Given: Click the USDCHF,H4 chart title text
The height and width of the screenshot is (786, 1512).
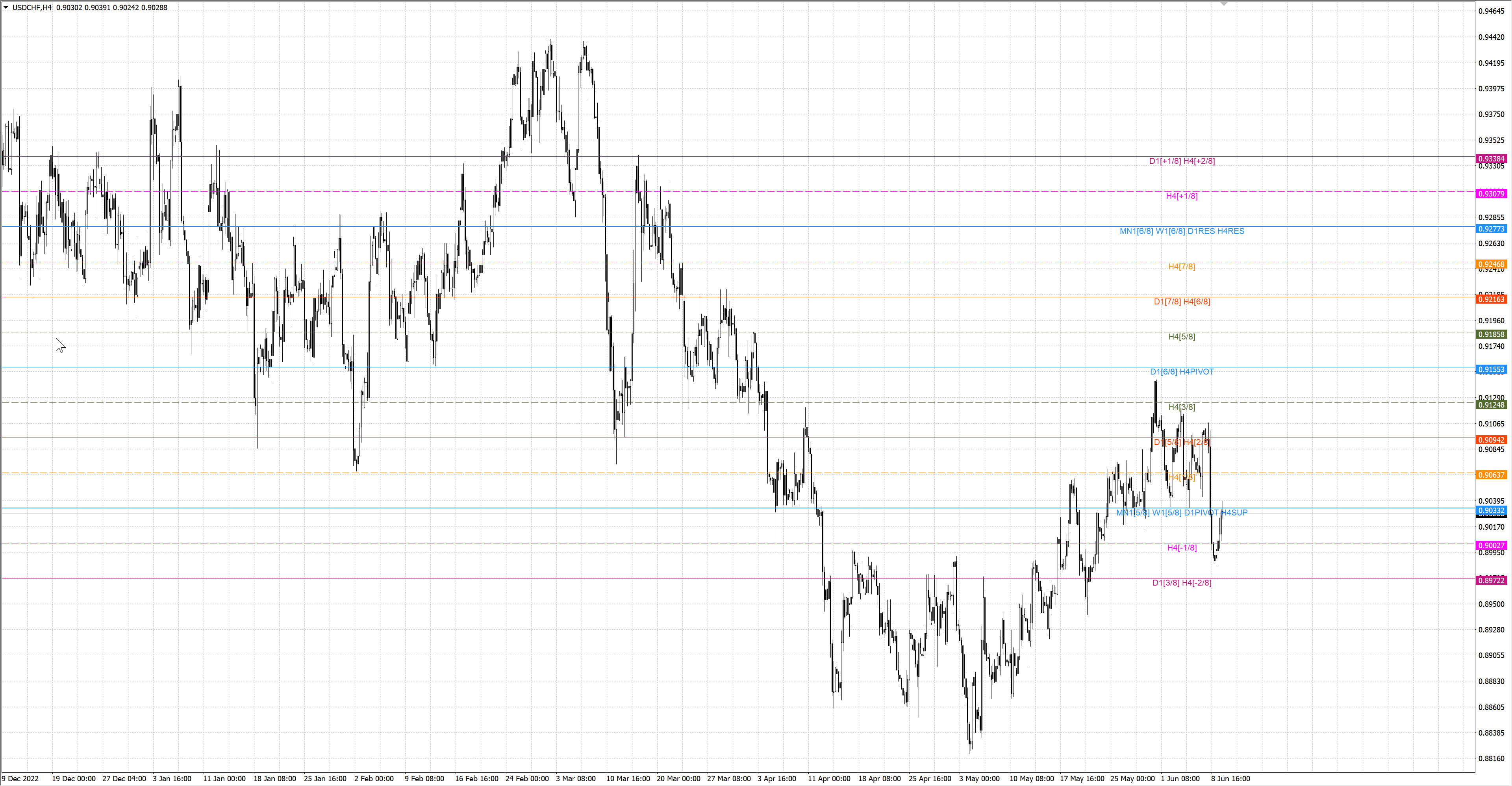Looking at the screenshot, I should [31, 7].
